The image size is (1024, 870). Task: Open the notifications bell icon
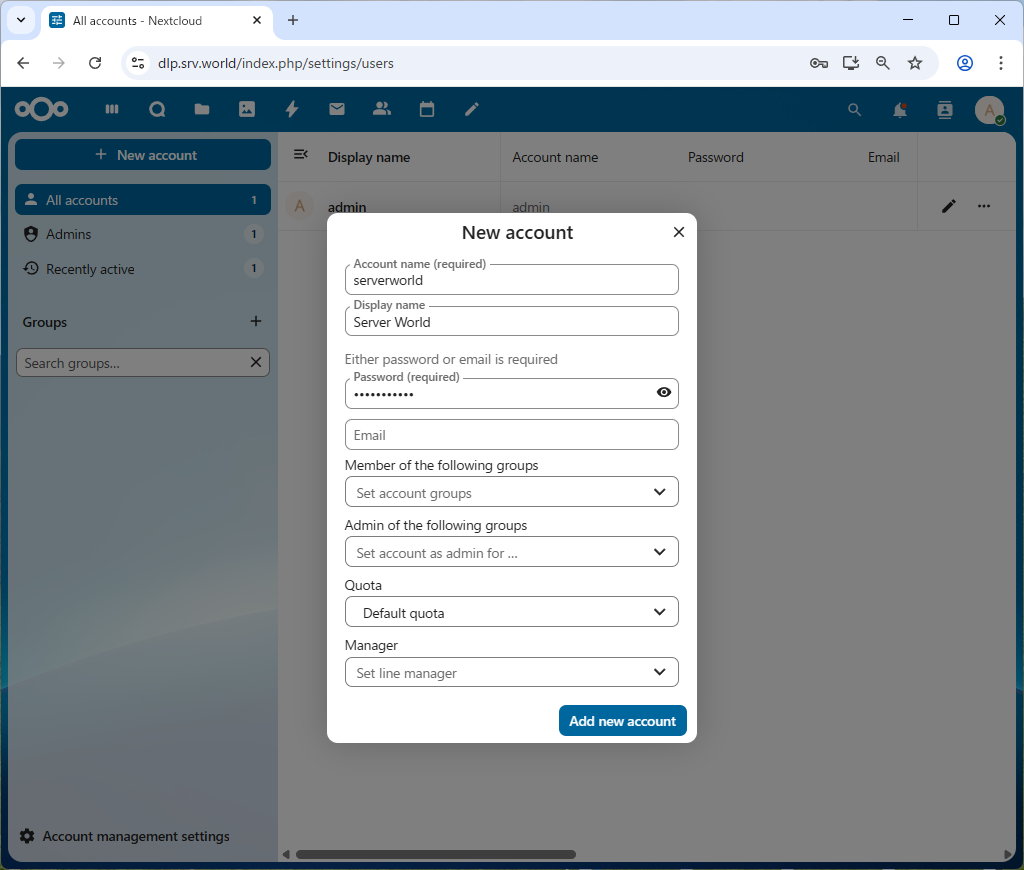tap(900, 110)
